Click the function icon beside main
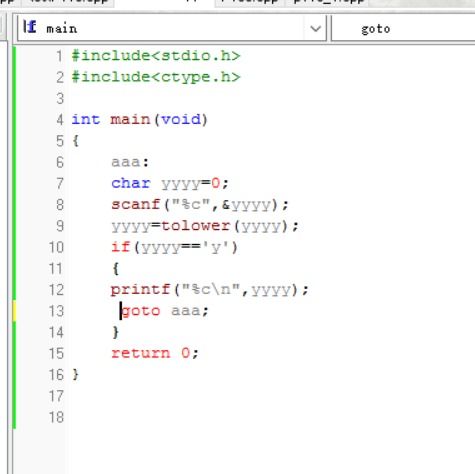Image resolution: width=475 pixels, height=474 pixels. tap(30, 27)
